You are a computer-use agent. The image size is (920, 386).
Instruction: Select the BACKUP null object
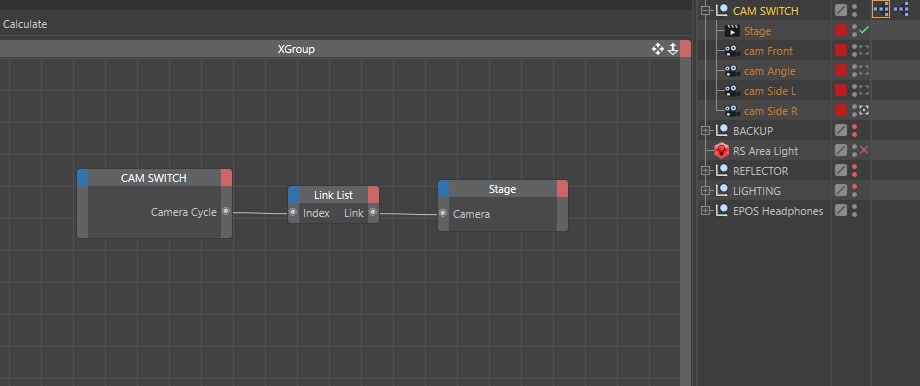click(x=753, y=131)
